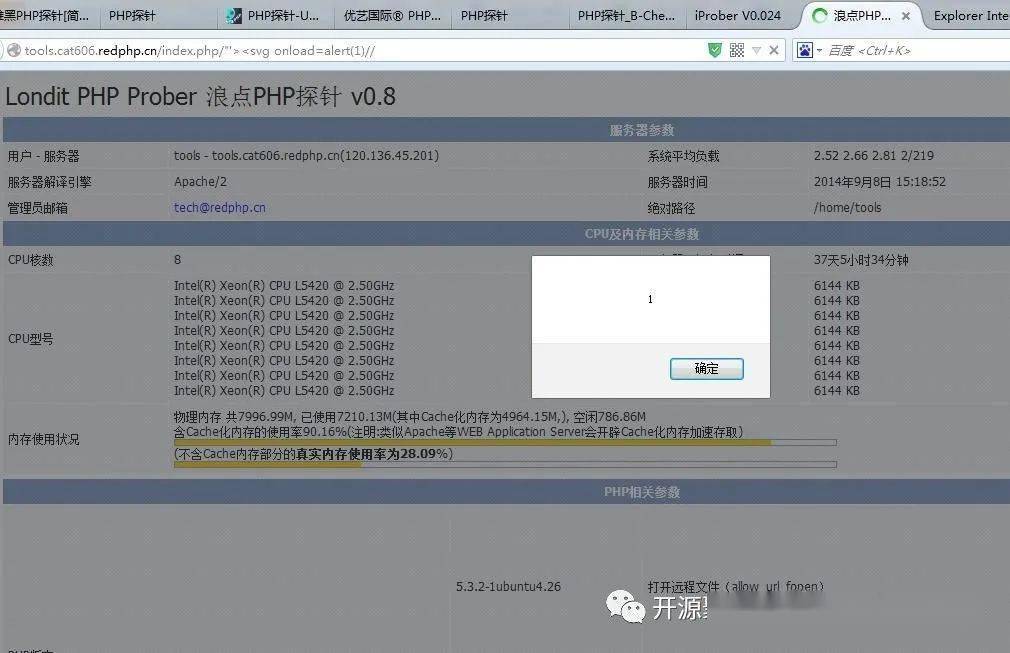Open the search engine dropdown next to Baidu icon
The height and width of the screenshot is (653, 1010).
pos(820,50)
